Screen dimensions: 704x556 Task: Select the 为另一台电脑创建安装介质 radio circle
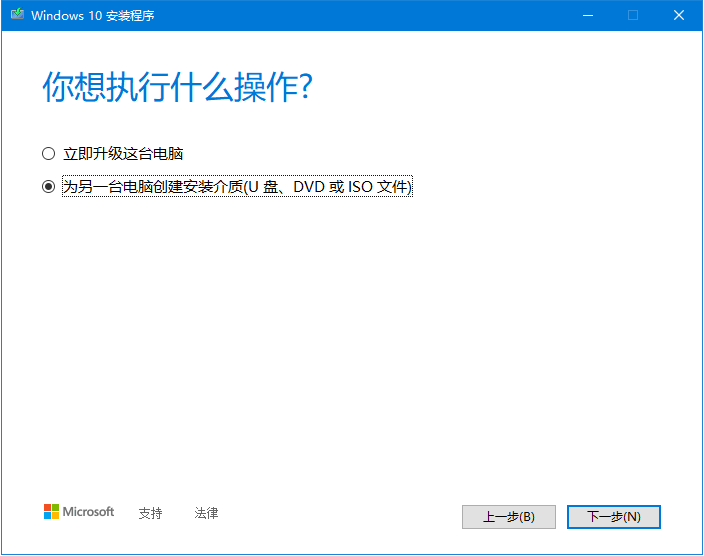point(48,187)
